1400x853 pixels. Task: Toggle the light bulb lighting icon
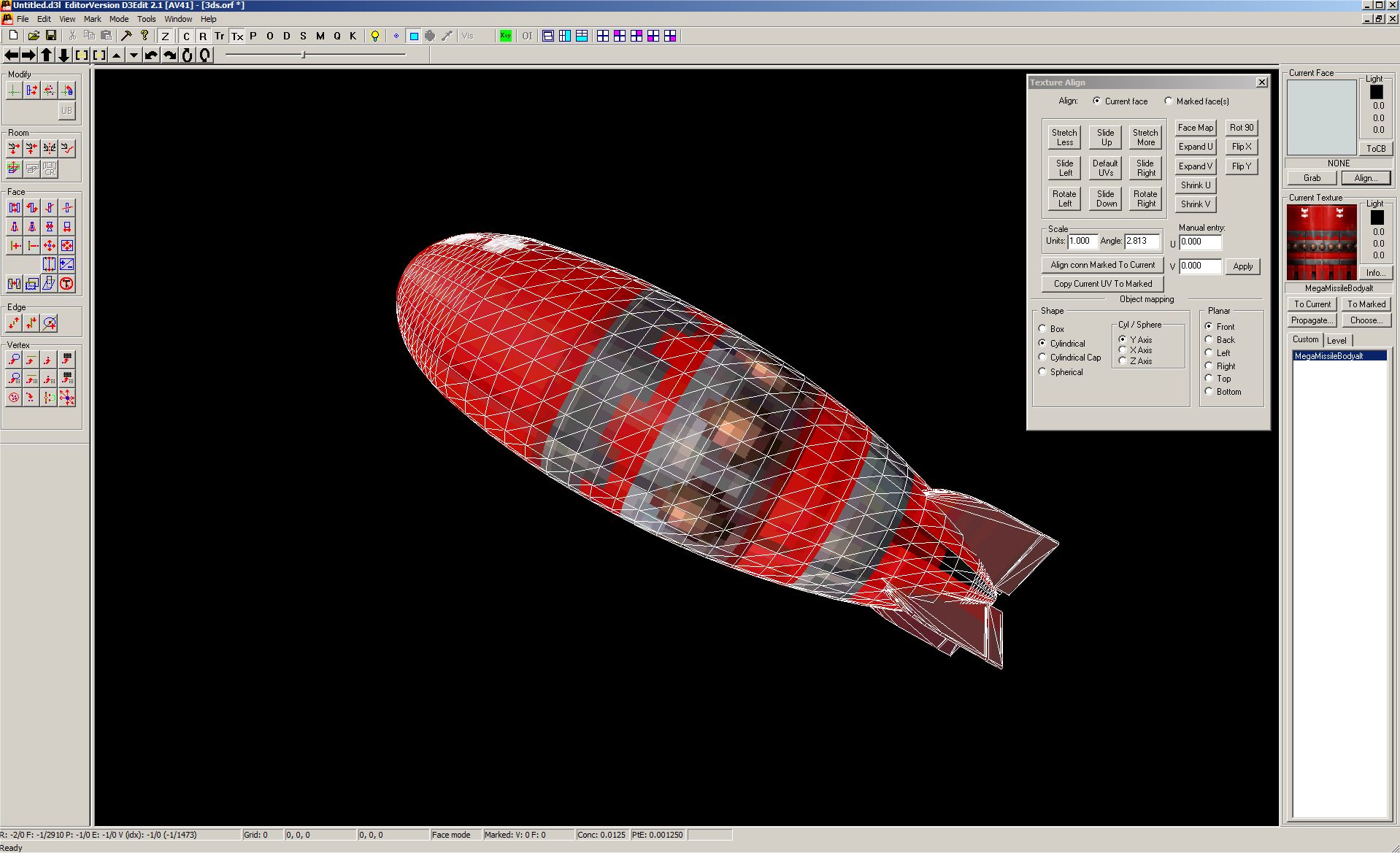pos(375,36)
